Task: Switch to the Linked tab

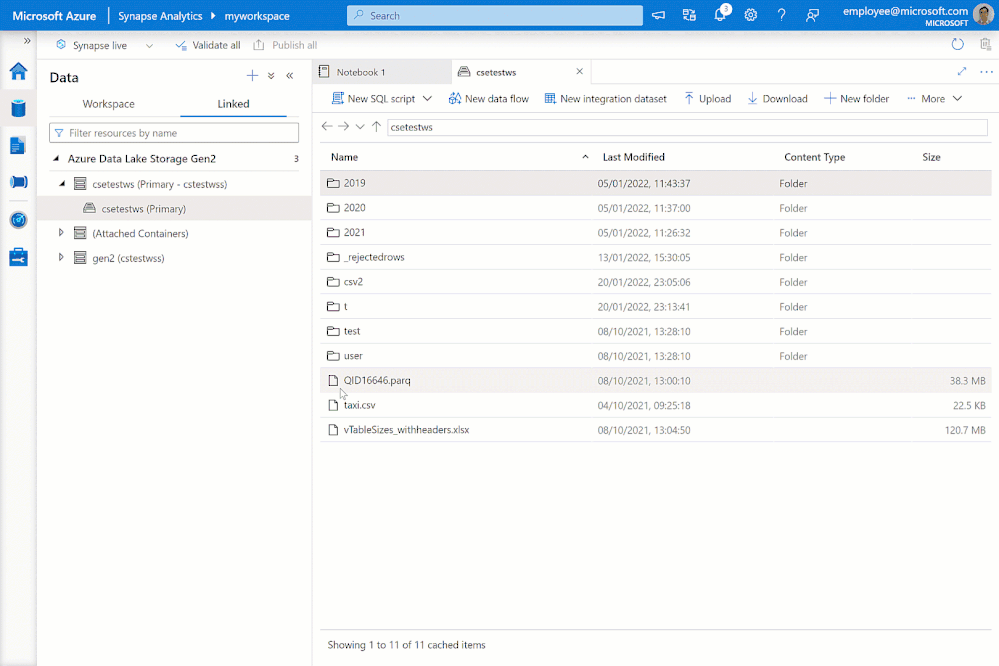Action: pyautogui.click(x=233, y=104)
